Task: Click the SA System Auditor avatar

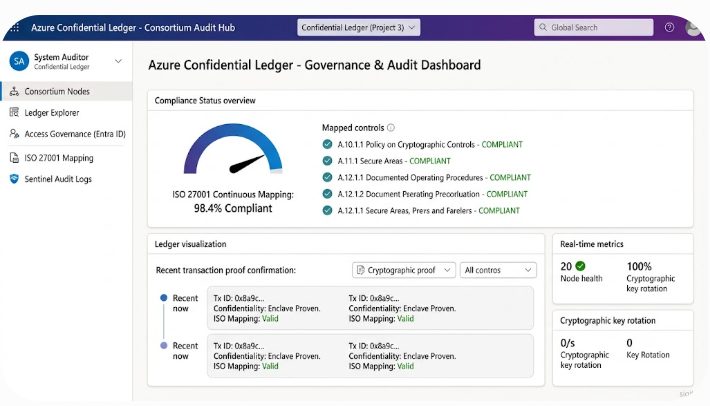Action: pos(19,61)
